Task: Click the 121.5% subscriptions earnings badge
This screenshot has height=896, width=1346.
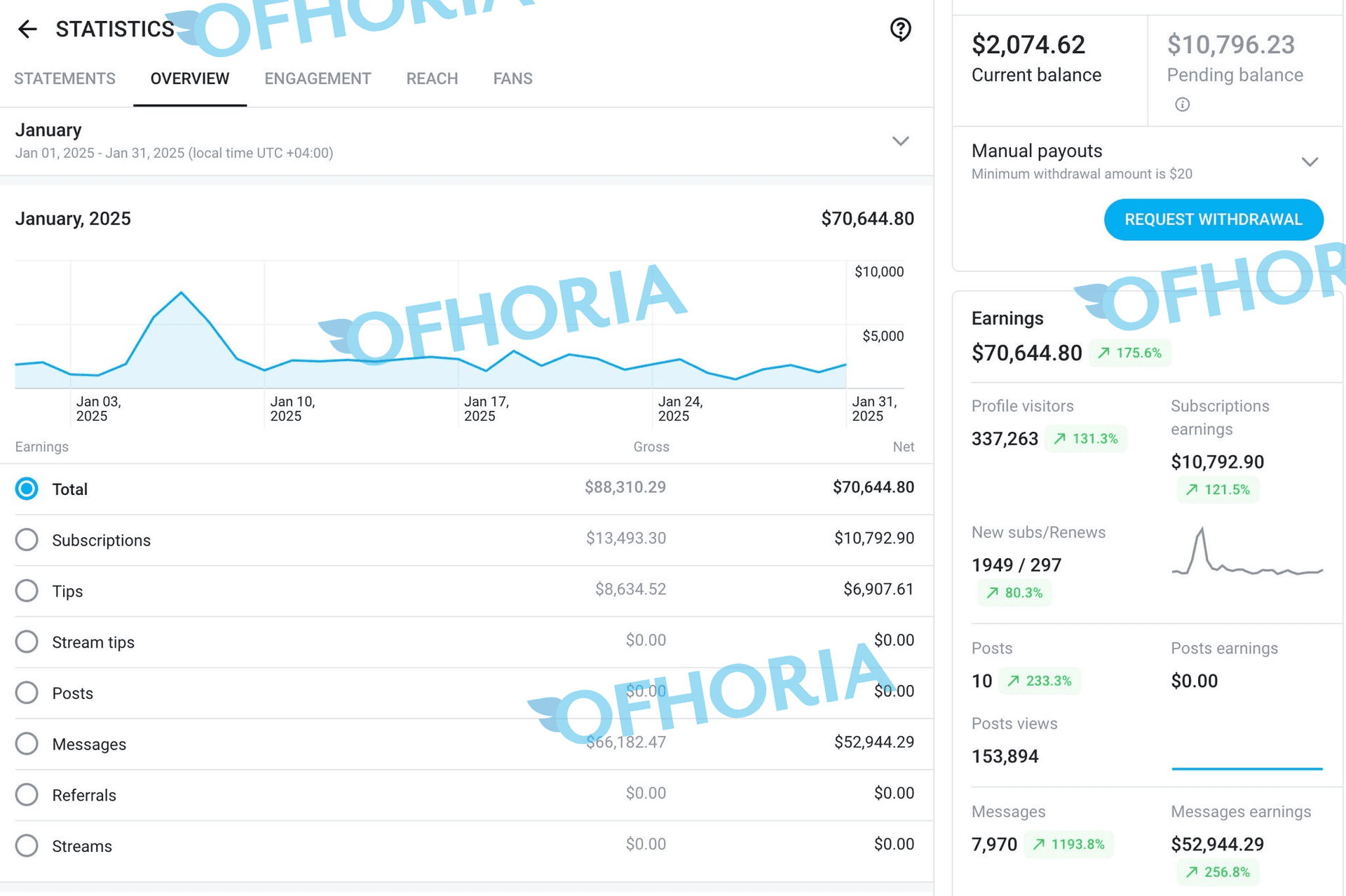Action: pos(1217,489)
